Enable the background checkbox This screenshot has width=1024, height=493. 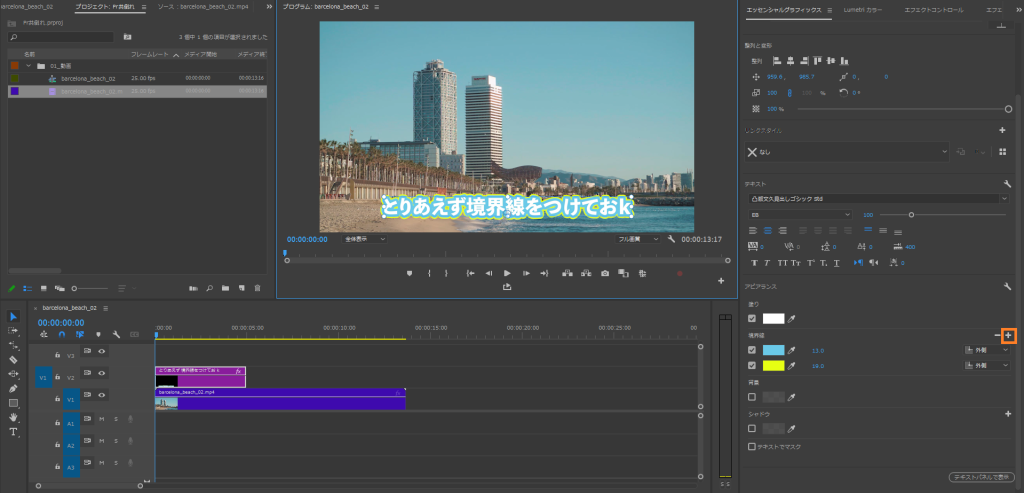click(x=752, y=397)
